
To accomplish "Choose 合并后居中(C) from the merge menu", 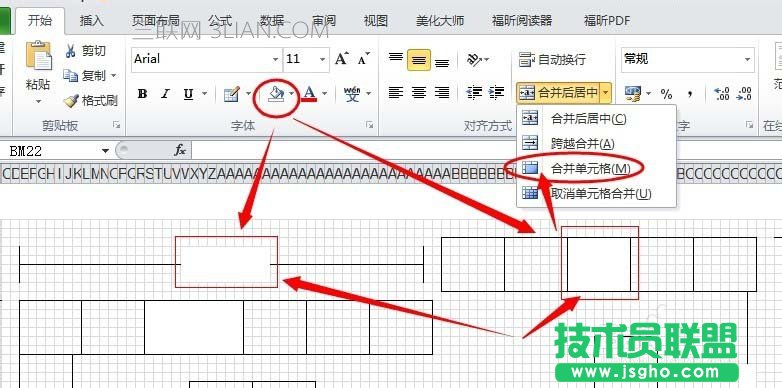I will pos(596,119).
